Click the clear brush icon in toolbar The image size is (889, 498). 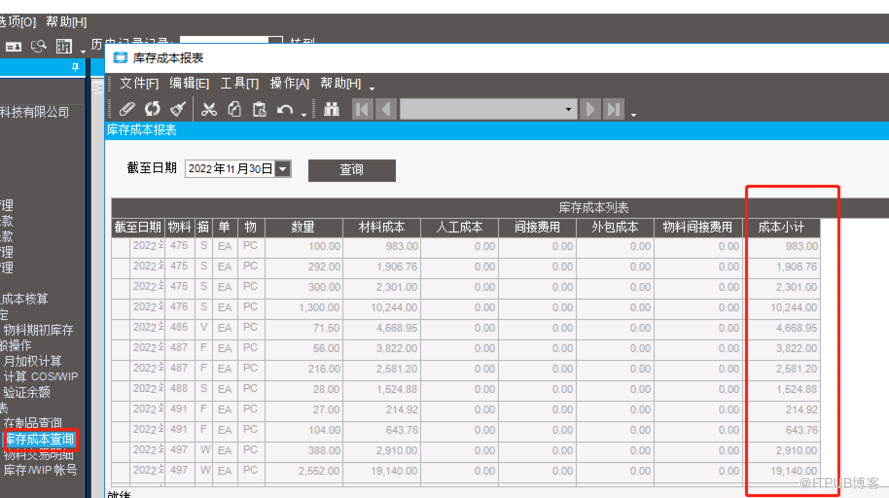click(177, 109)
